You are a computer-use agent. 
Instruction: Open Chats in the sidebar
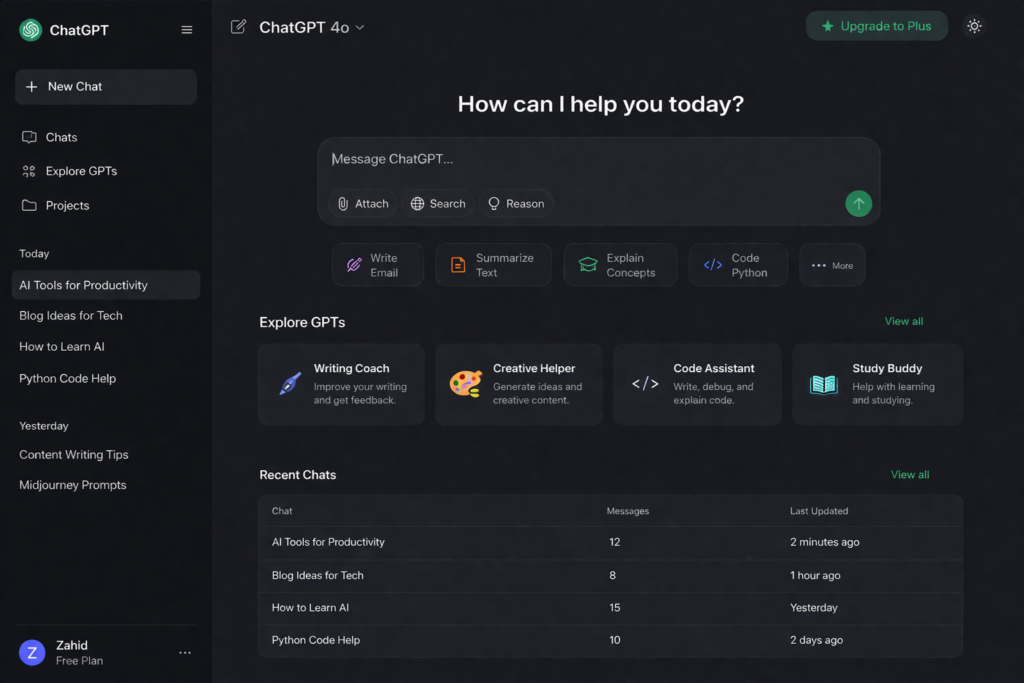[60, 137]
